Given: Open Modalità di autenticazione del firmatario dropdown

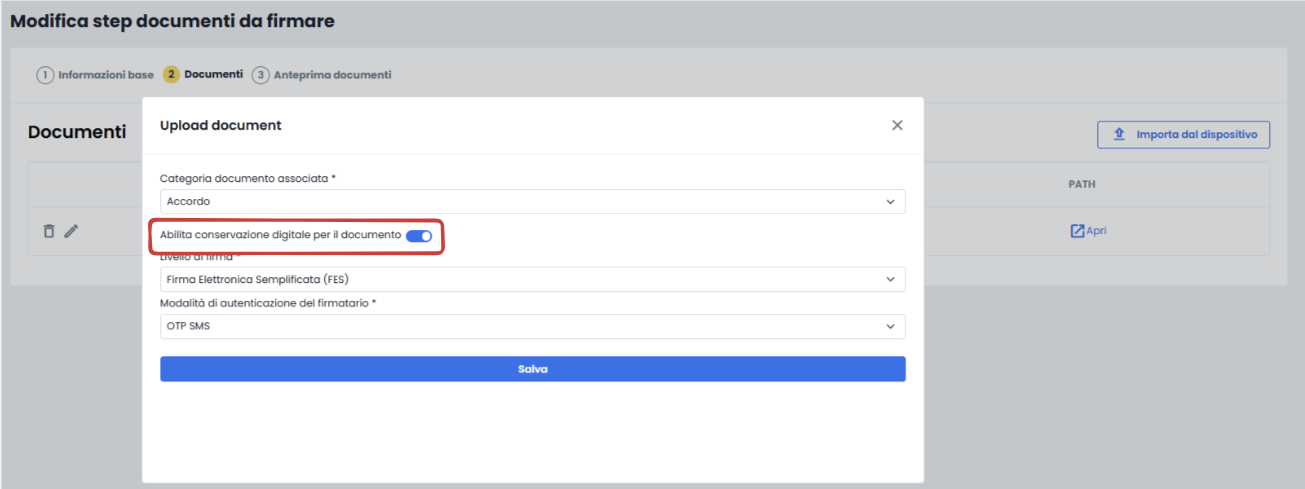Looking at the screenshot, I should pos(533,326).
